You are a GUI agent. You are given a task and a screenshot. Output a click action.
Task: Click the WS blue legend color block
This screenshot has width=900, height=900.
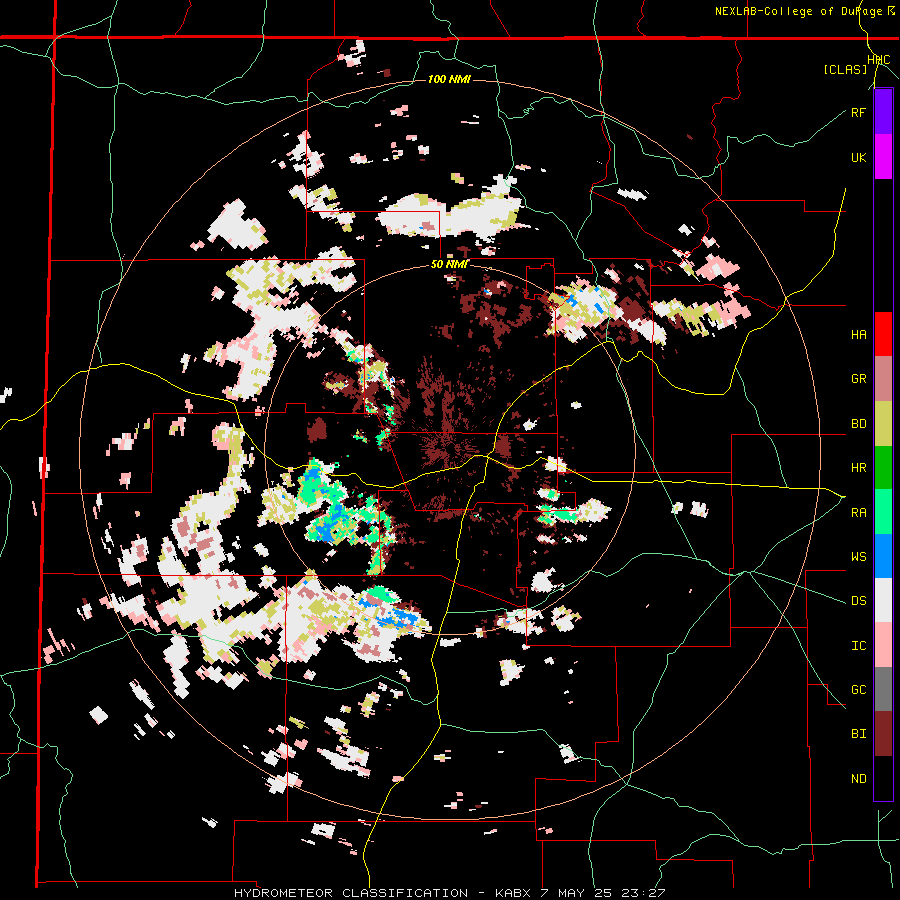[883, 556]
